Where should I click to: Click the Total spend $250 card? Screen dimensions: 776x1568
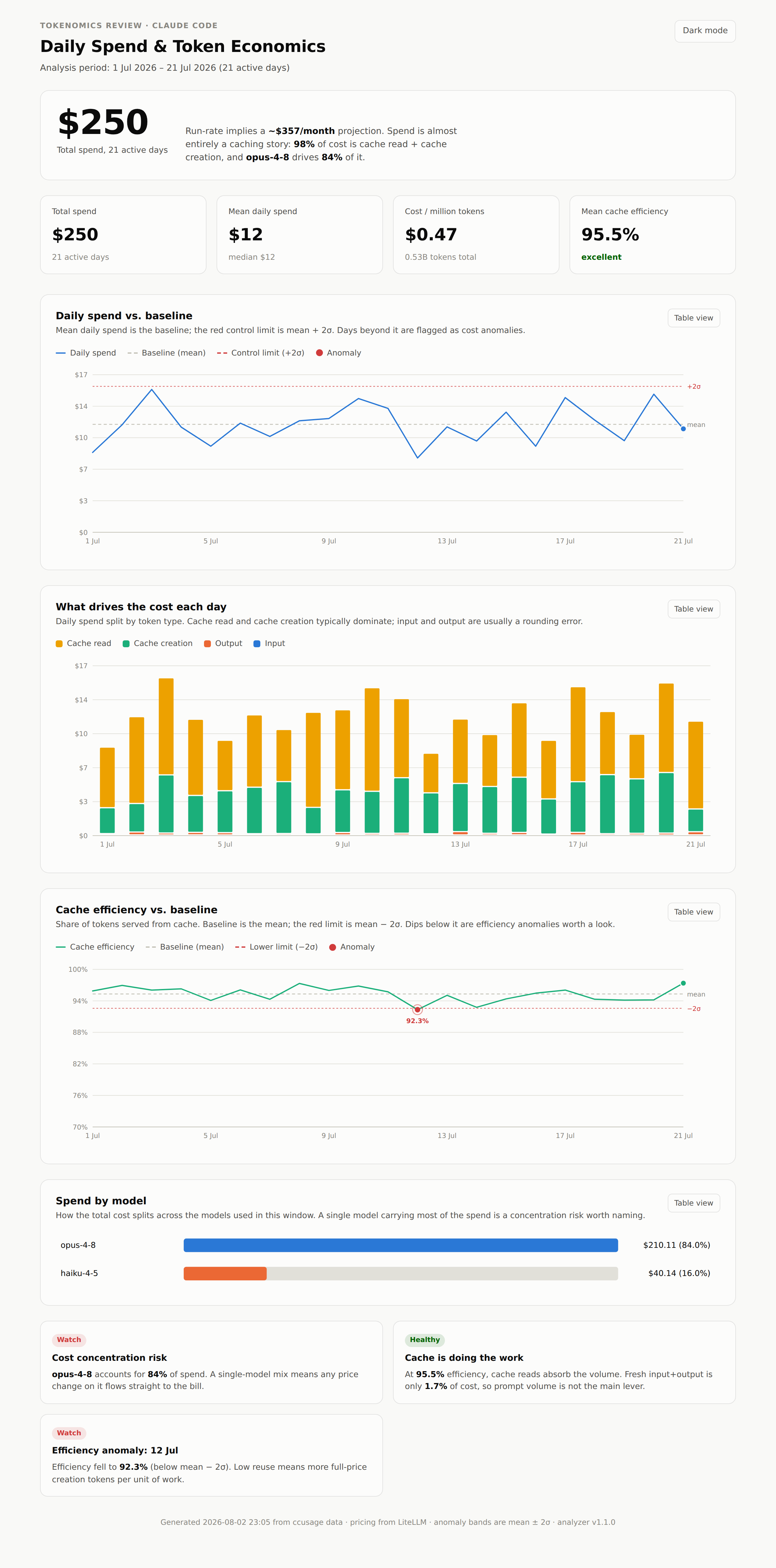tap(123, 234)
